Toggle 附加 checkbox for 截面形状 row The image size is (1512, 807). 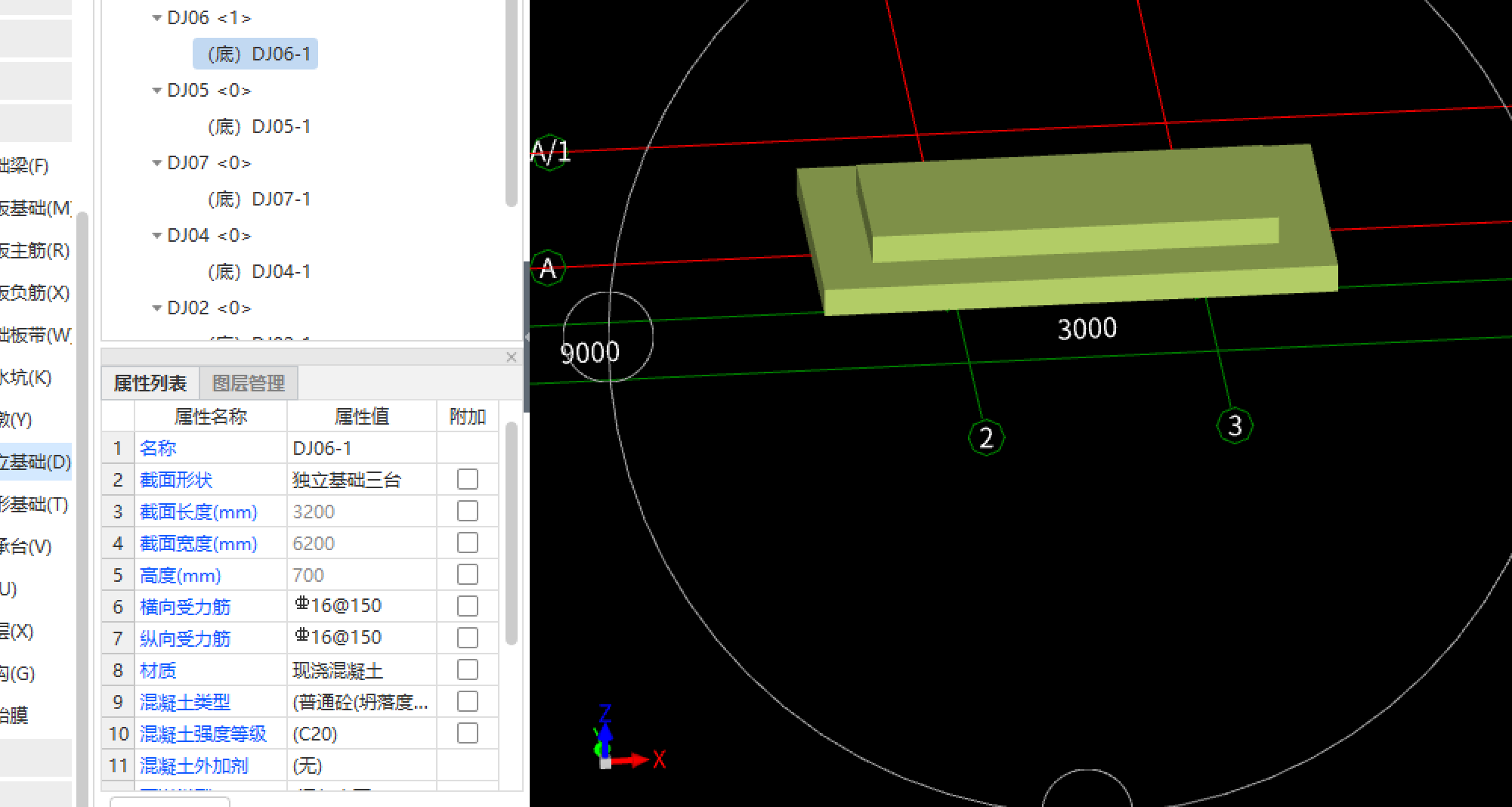[468, 479]
